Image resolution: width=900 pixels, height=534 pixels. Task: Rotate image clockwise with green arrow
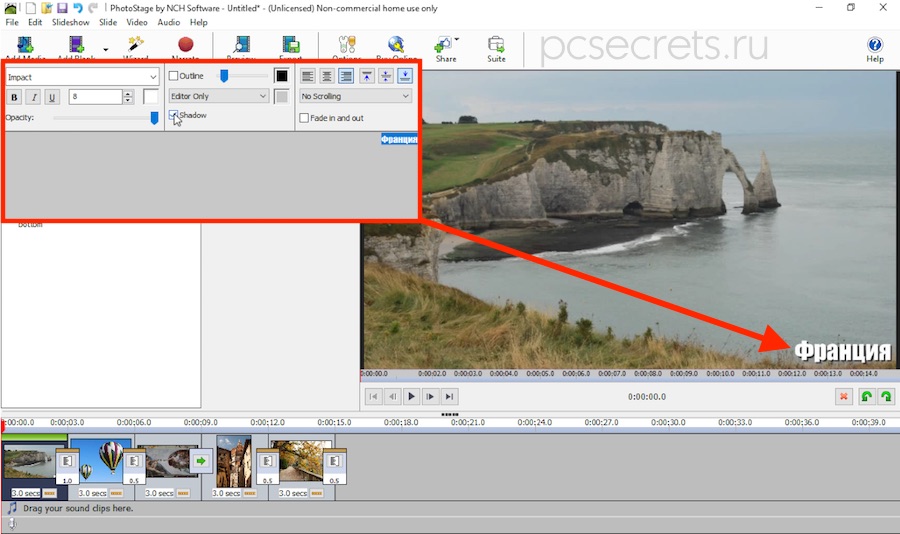pyautogui.click(x=886, y=396)
